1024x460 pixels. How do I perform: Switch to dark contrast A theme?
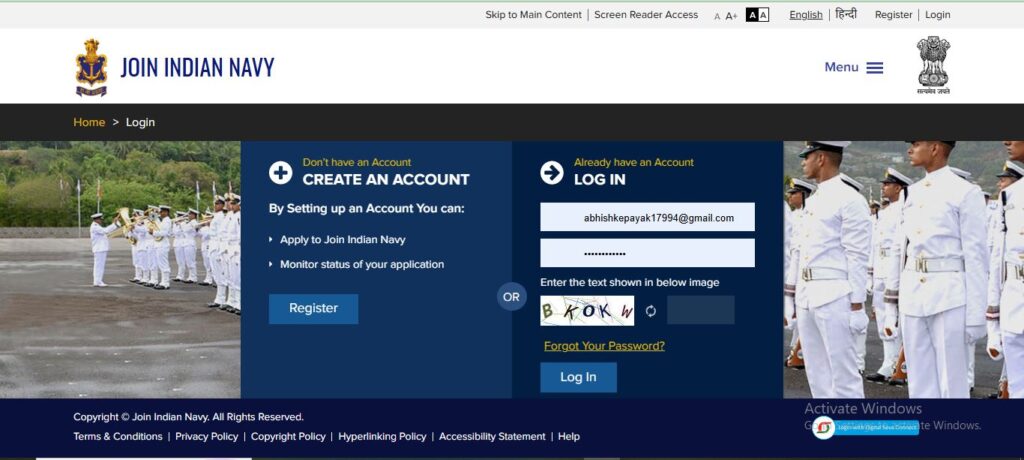(x=752, y=15)
